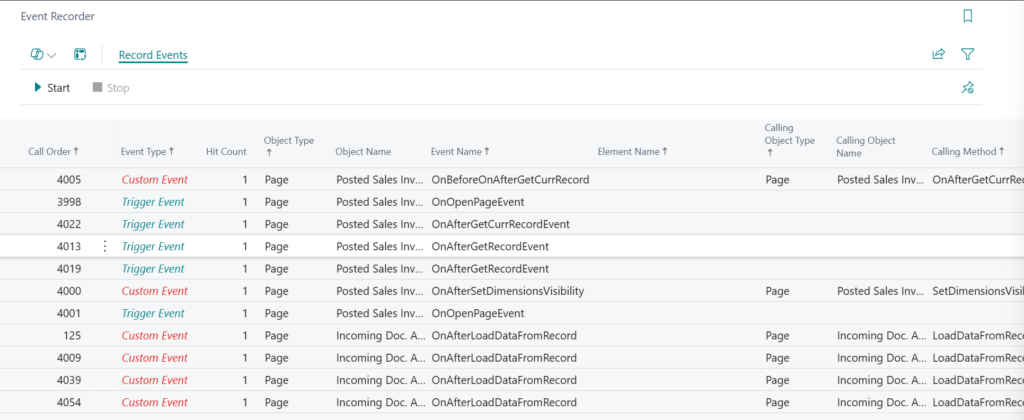Open the OnBeforeOnAfterGetCurrRecord event cell
This screenshot has width=1024, height=420.
click(x=509, y=180)
